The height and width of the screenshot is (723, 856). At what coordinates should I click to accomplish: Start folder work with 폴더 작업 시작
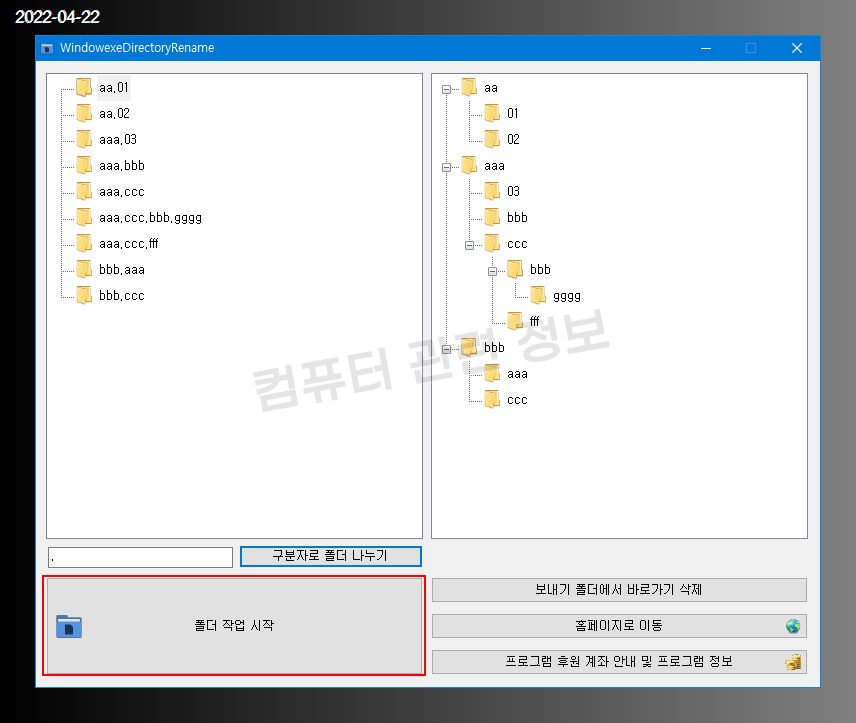click(234, 626)
